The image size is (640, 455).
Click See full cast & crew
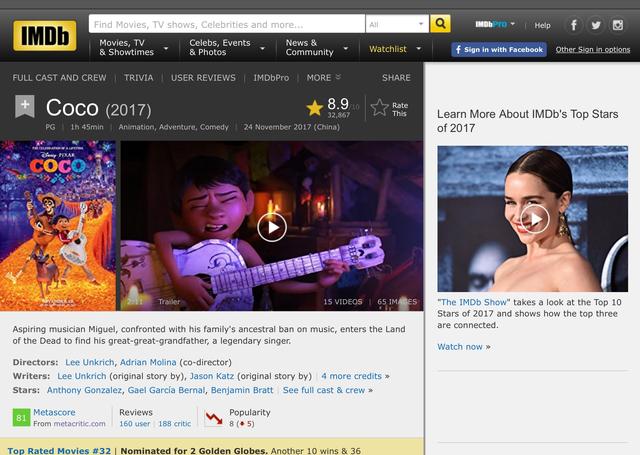click(324, 390)
